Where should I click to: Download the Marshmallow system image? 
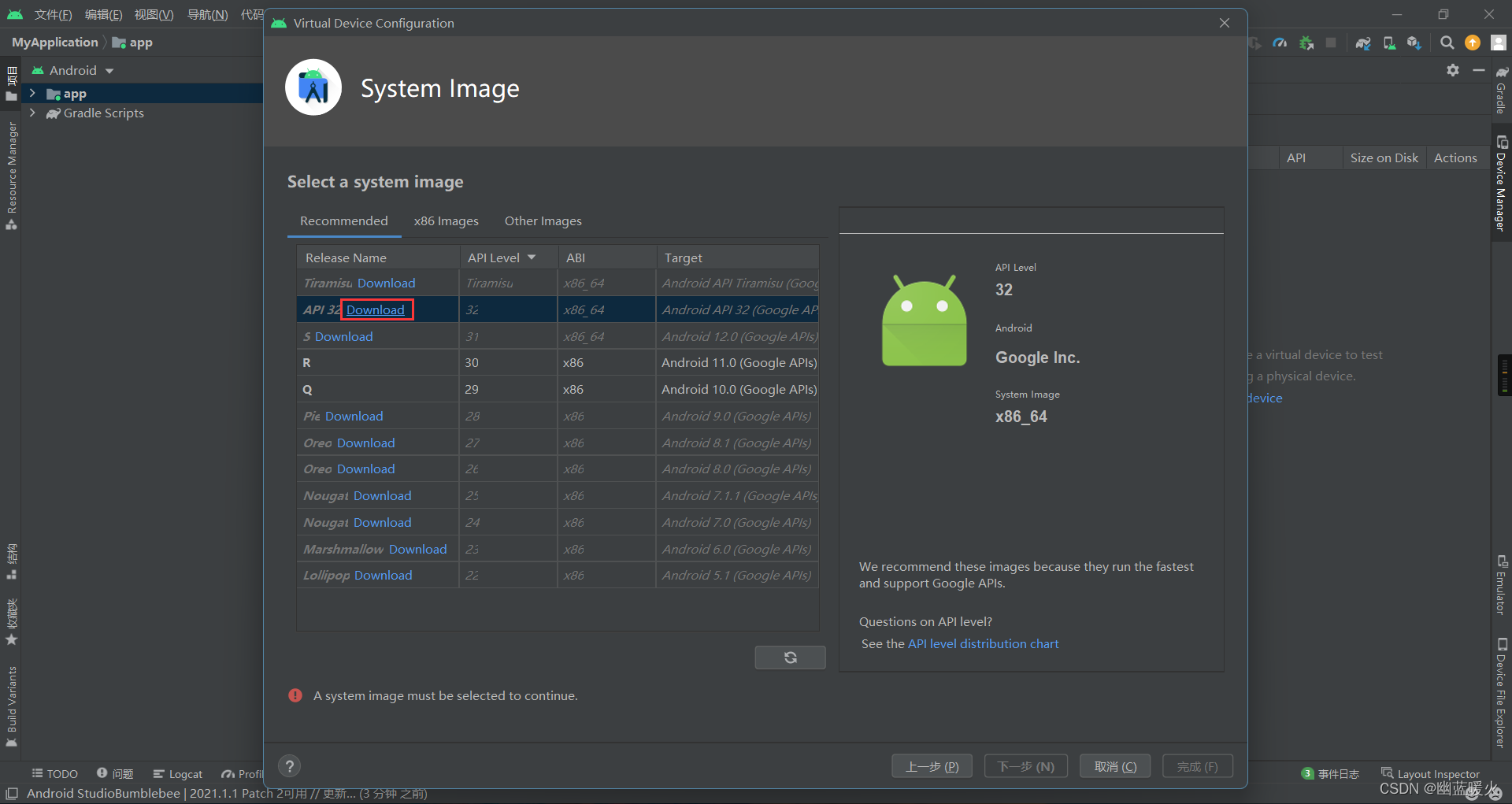pyautogui.click(x=418, y=550)
